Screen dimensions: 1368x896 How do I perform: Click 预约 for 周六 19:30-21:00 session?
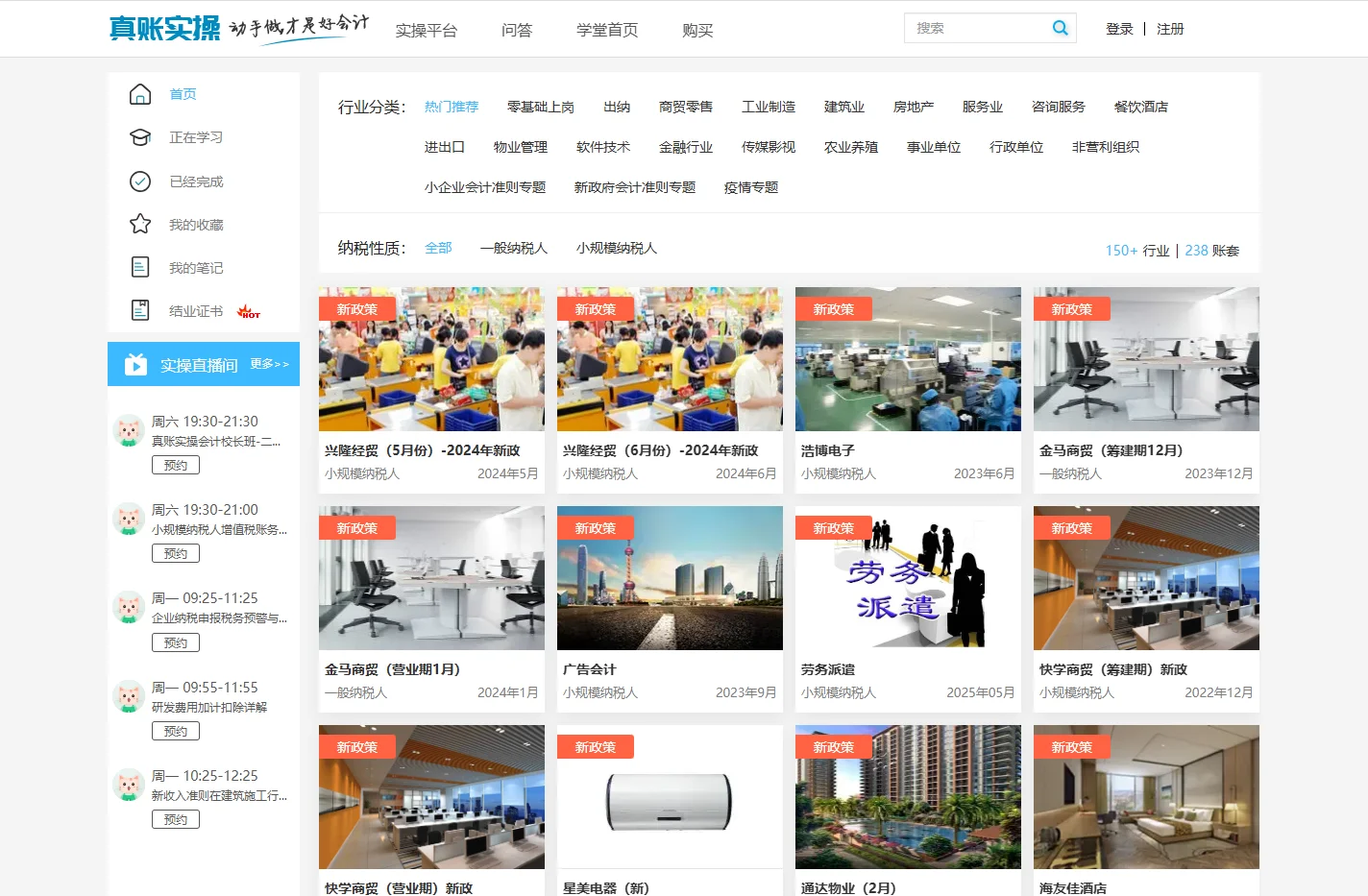click(x=176, y=553)
